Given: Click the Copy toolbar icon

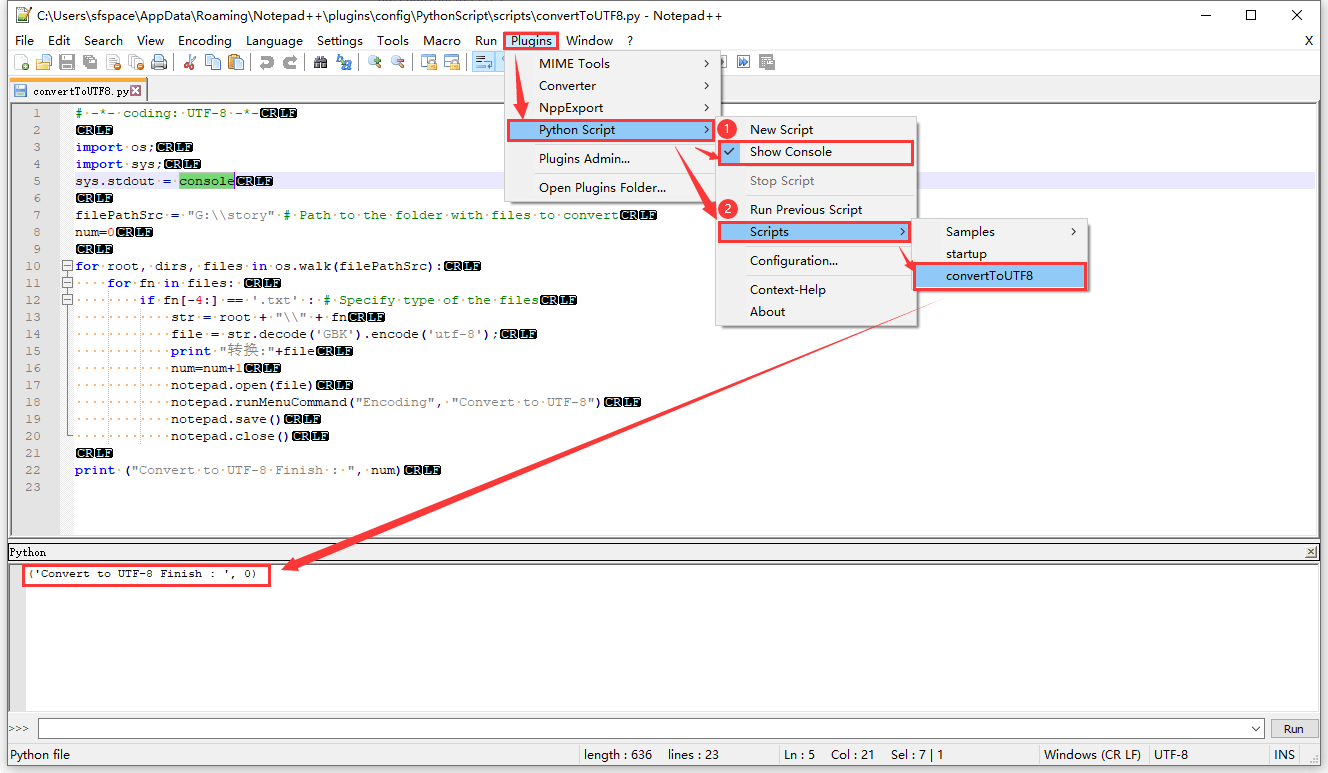Looking at the screenshot, I should [x=213, y=62].
